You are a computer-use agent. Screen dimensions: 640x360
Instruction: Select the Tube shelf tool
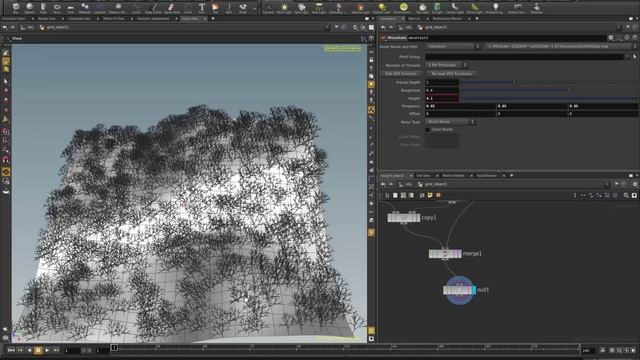click(x=43, y=8)
